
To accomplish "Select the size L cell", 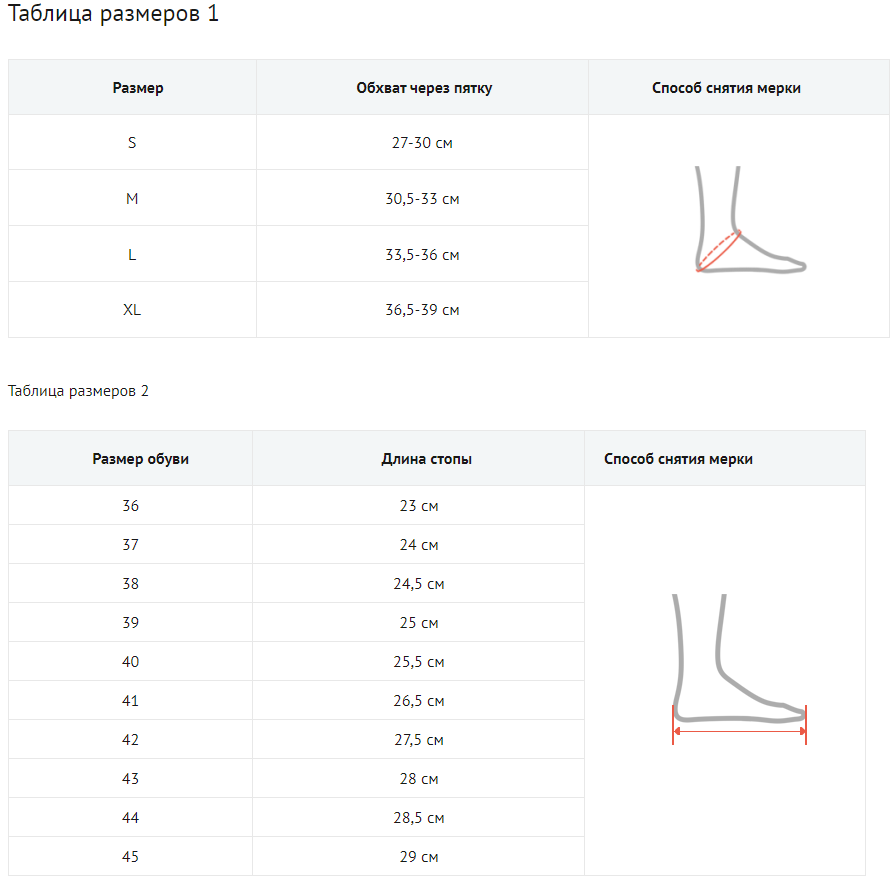I will (x=132, y=255).
